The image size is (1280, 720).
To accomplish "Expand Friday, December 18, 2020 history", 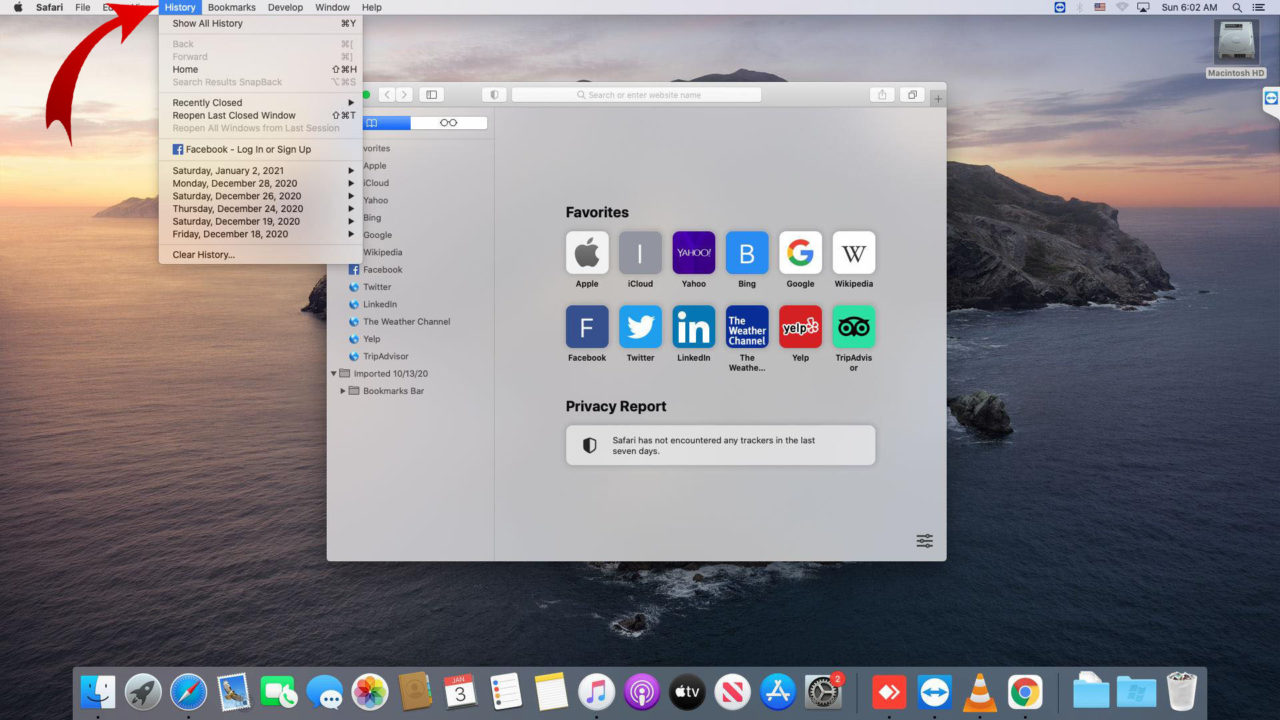I will 261,234.
